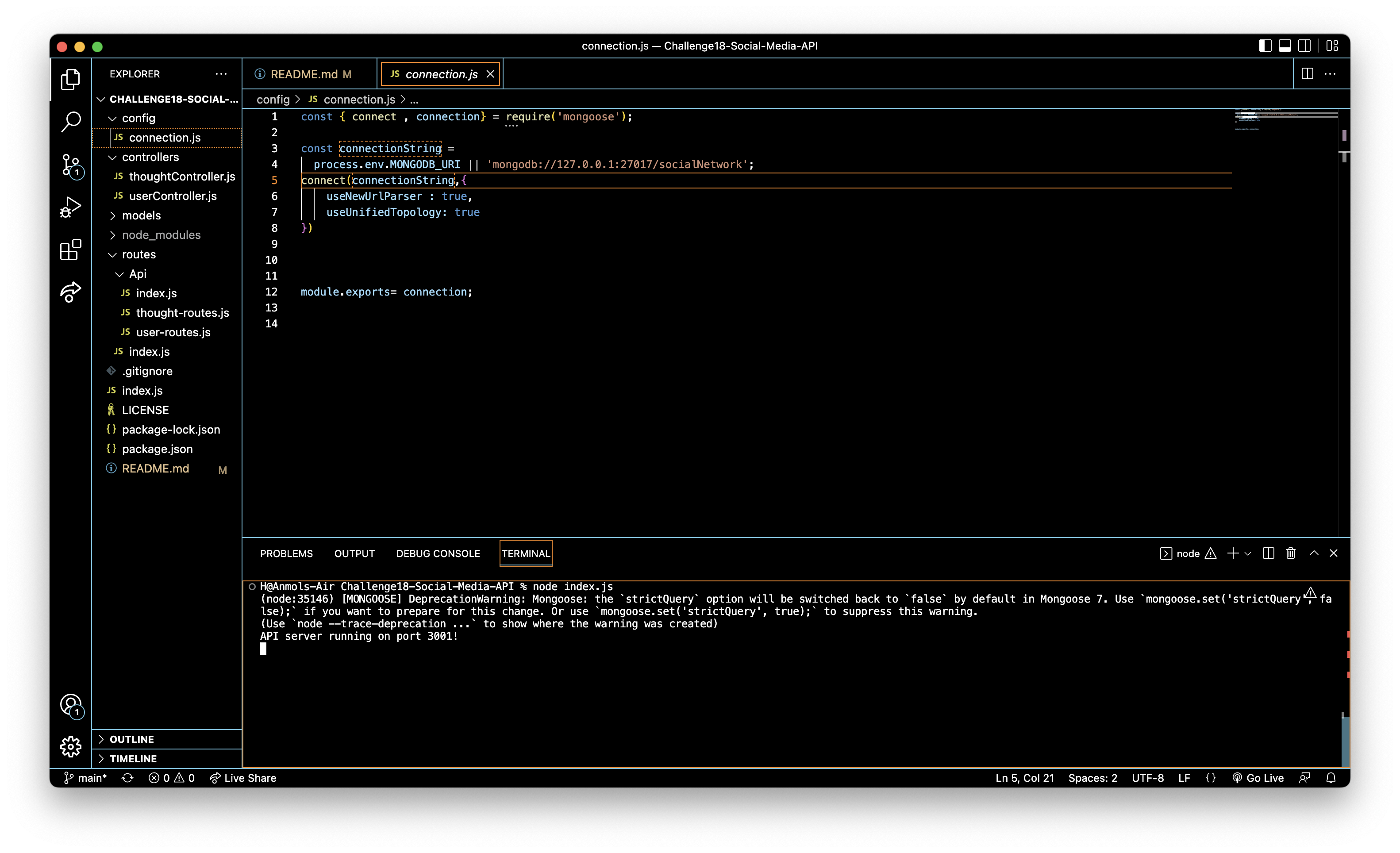Click the Manage gear icon

(70, 746)
